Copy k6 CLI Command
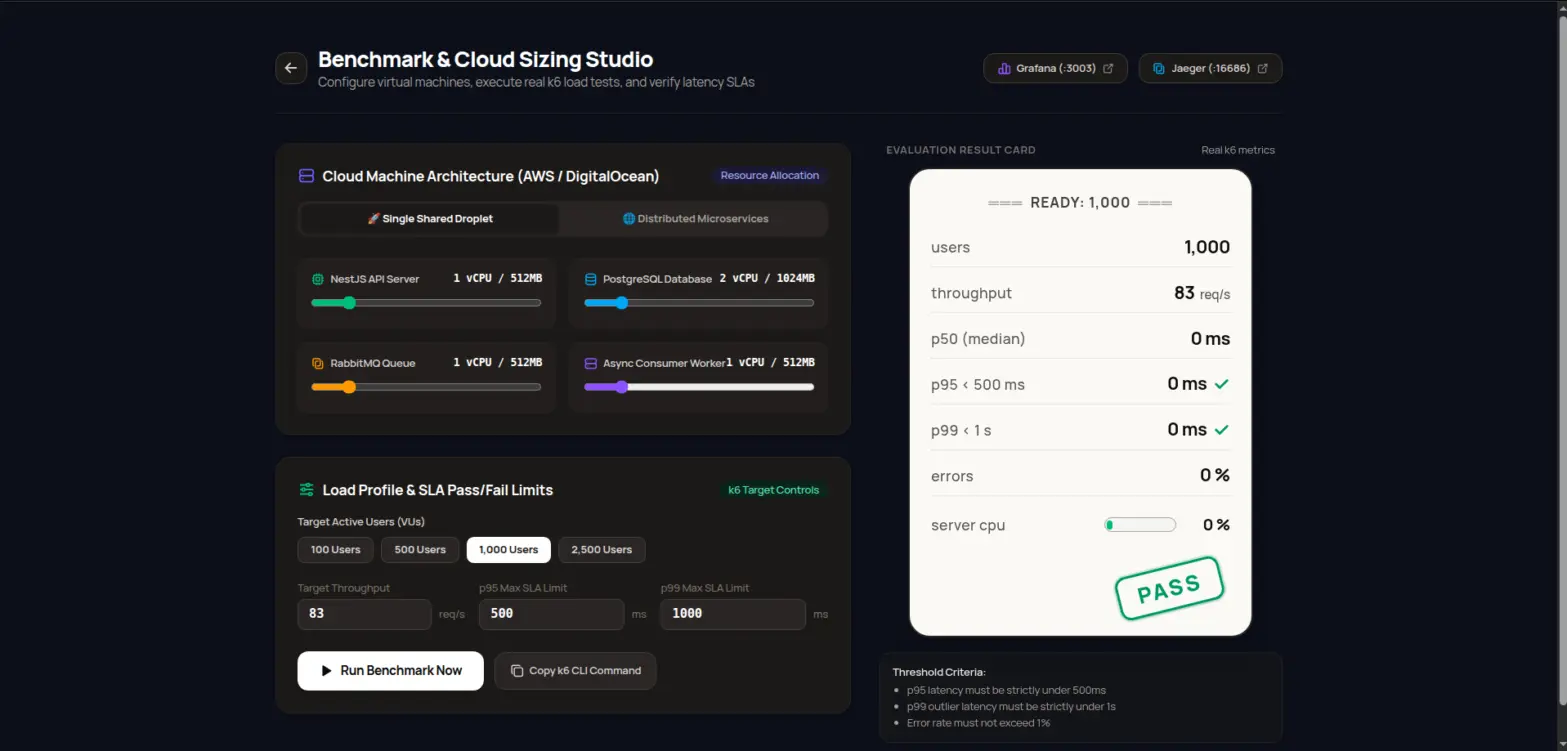This screenshot has height=751, width=1567. click(x=575, y=671)
